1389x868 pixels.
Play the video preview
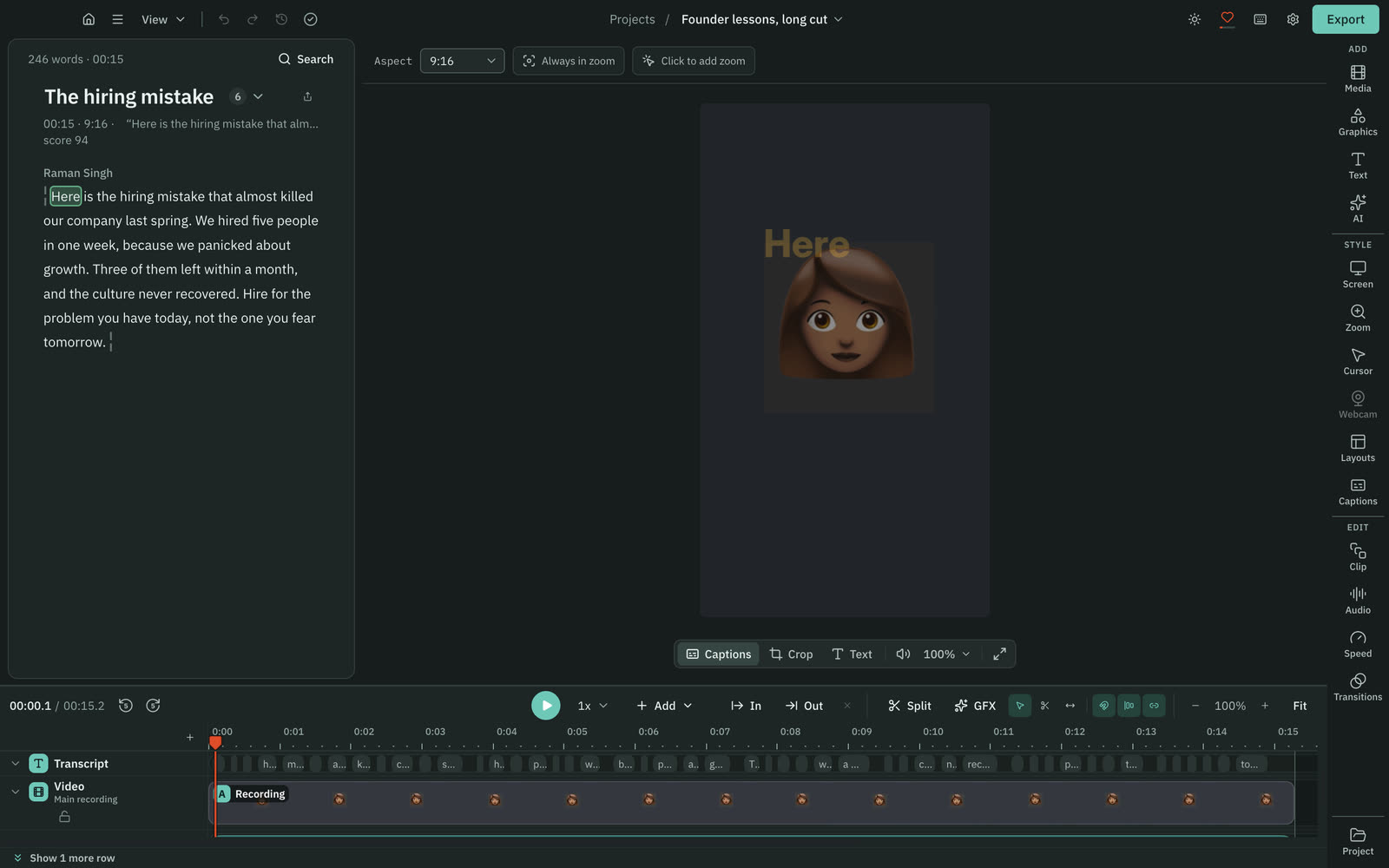[546, 706]
